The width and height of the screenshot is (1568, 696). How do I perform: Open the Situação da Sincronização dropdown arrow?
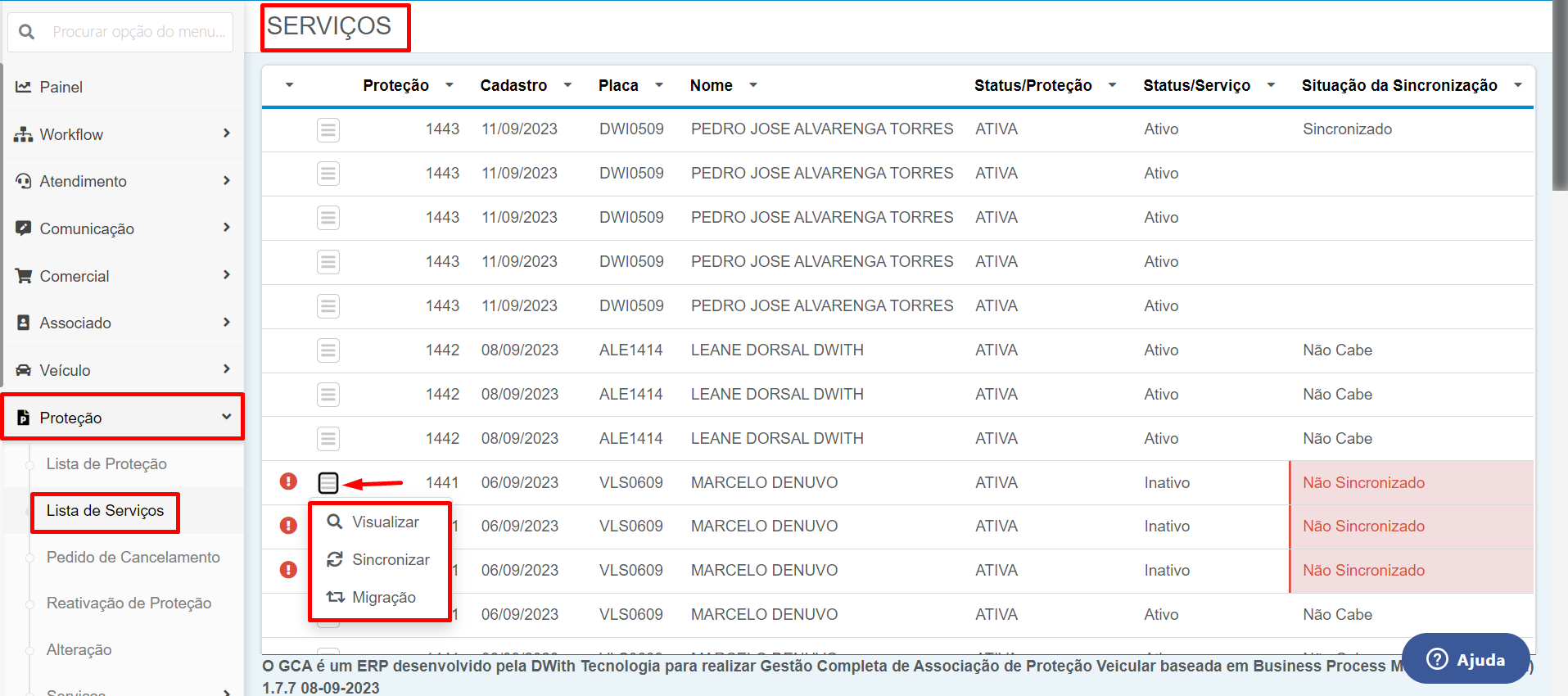click(x=1518, y=85)
